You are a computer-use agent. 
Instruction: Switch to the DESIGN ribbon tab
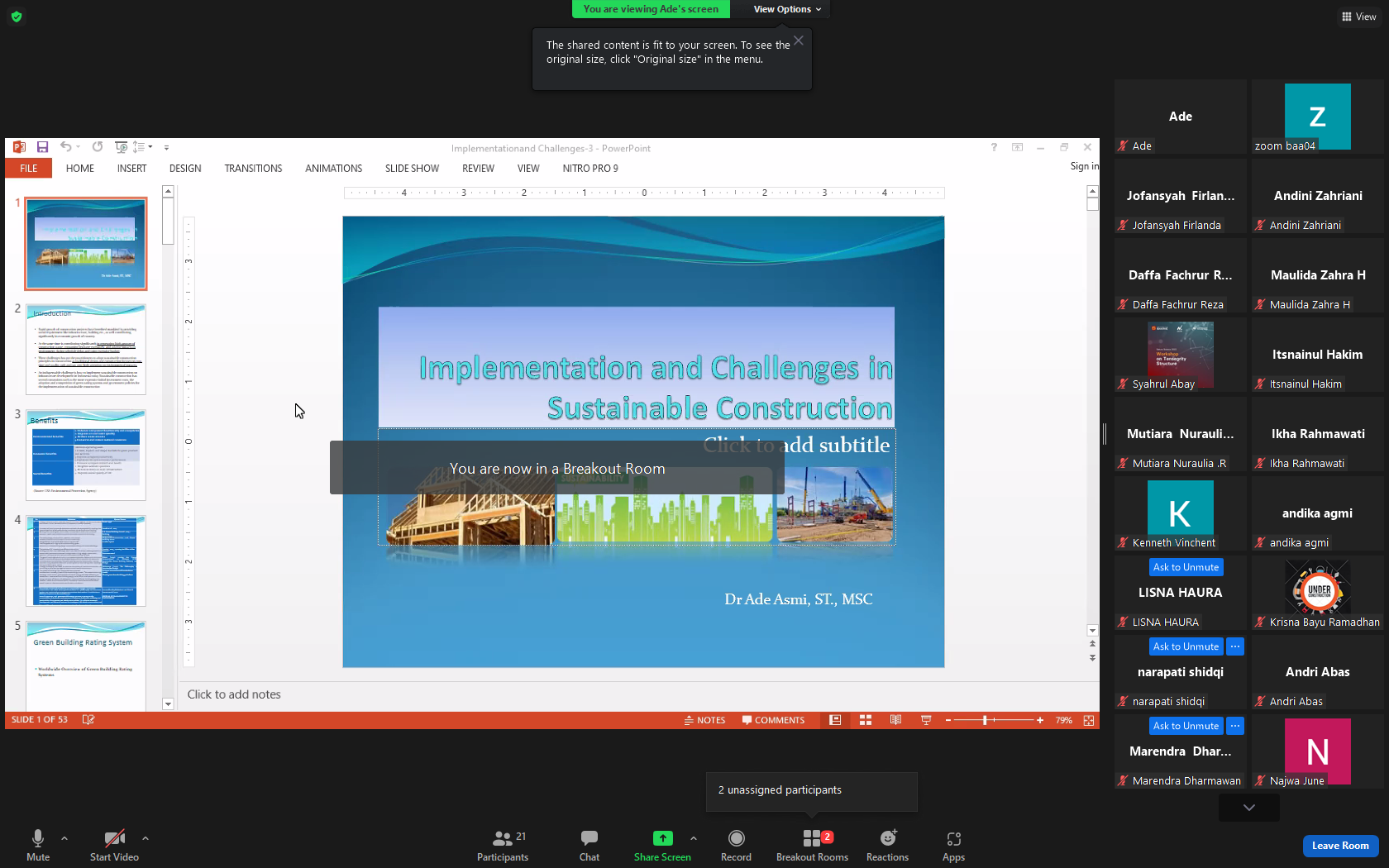(185, 168)
